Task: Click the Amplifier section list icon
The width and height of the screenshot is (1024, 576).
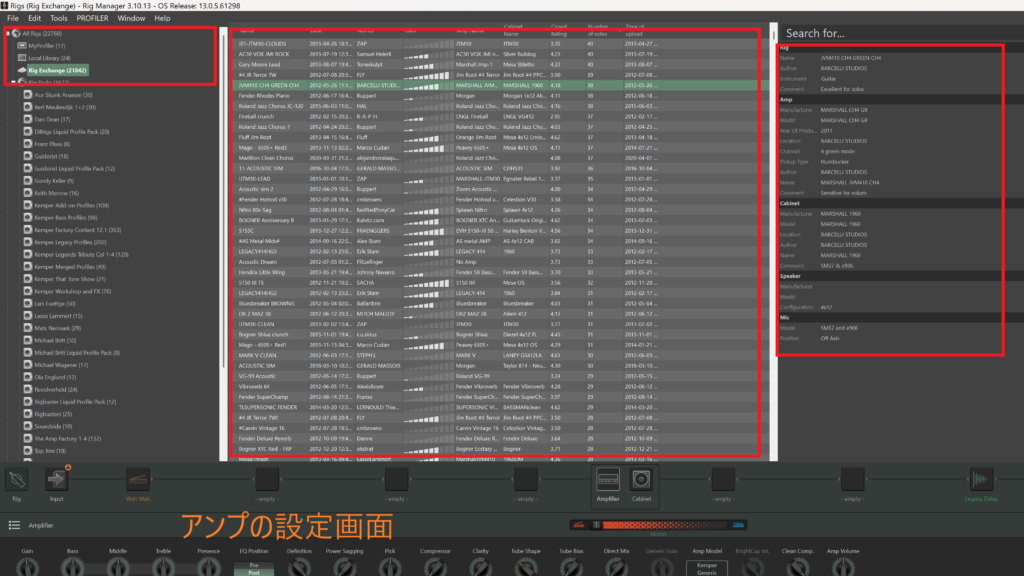Action: tap(15, 524)
